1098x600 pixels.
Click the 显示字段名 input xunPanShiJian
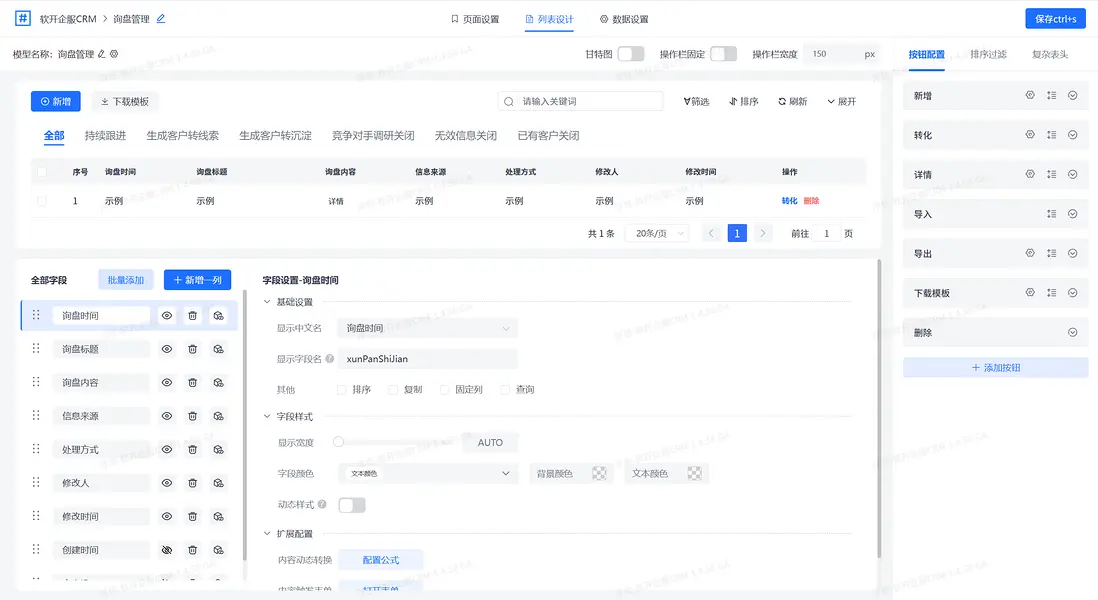point(427,359)
